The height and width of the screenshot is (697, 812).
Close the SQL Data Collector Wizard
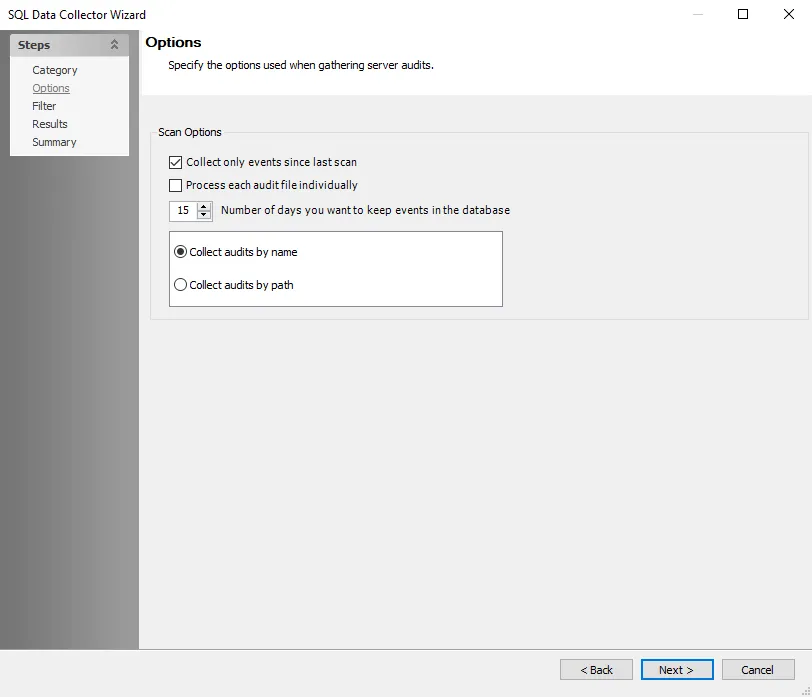[788, 14]
